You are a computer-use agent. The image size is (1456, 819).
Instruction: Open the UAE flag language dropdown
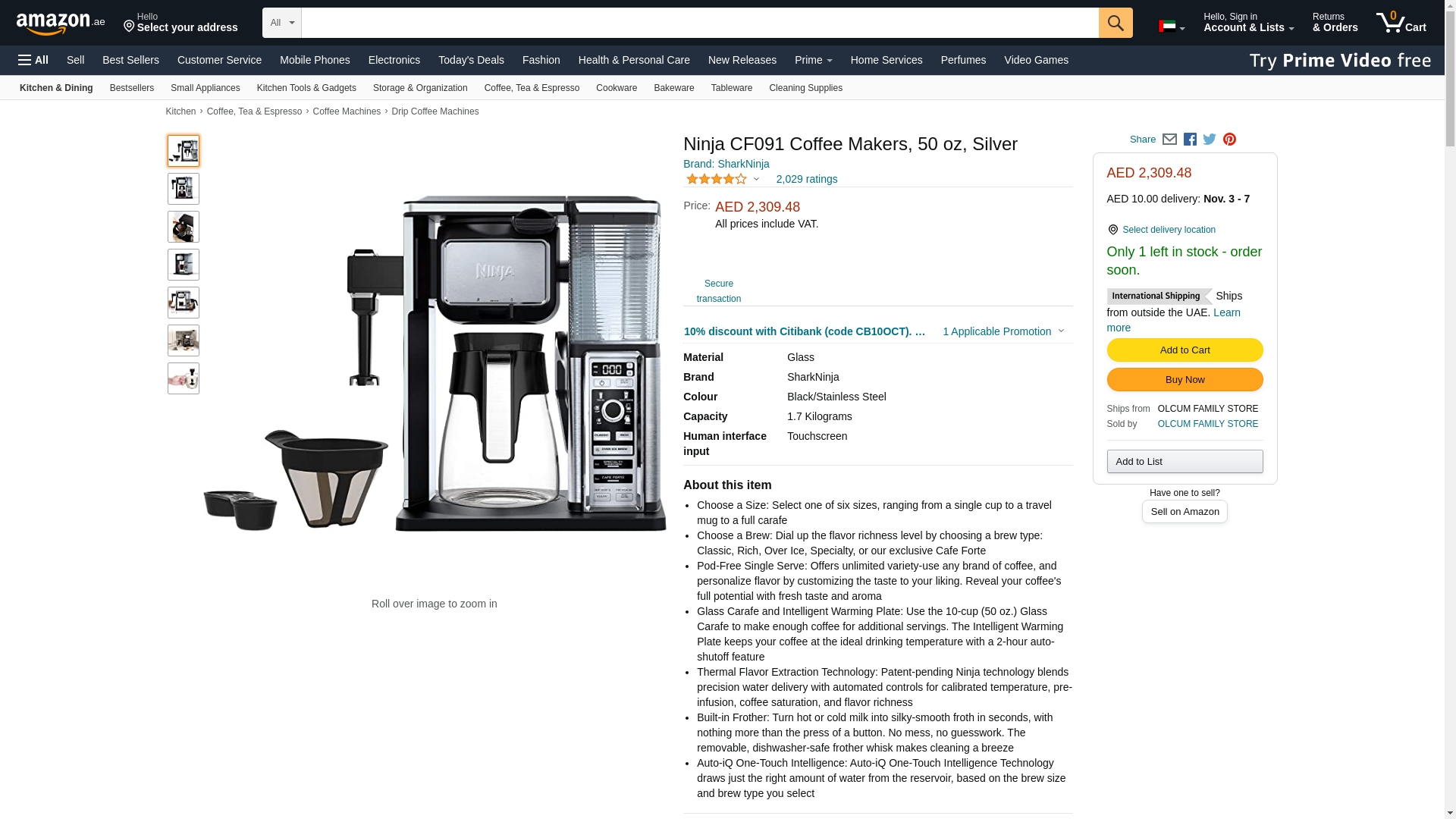coord(1171,27)
